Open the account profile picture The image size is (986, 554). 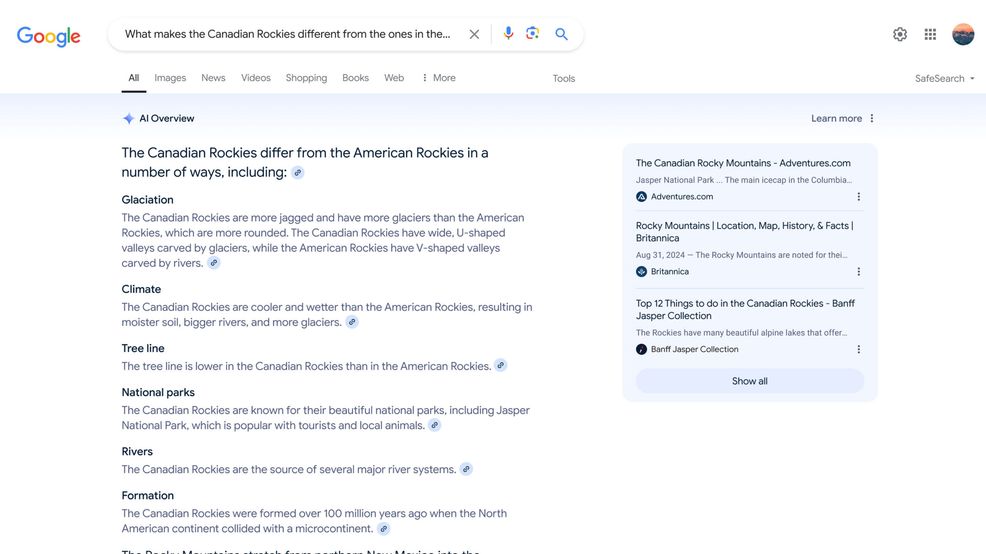(963, 34)
